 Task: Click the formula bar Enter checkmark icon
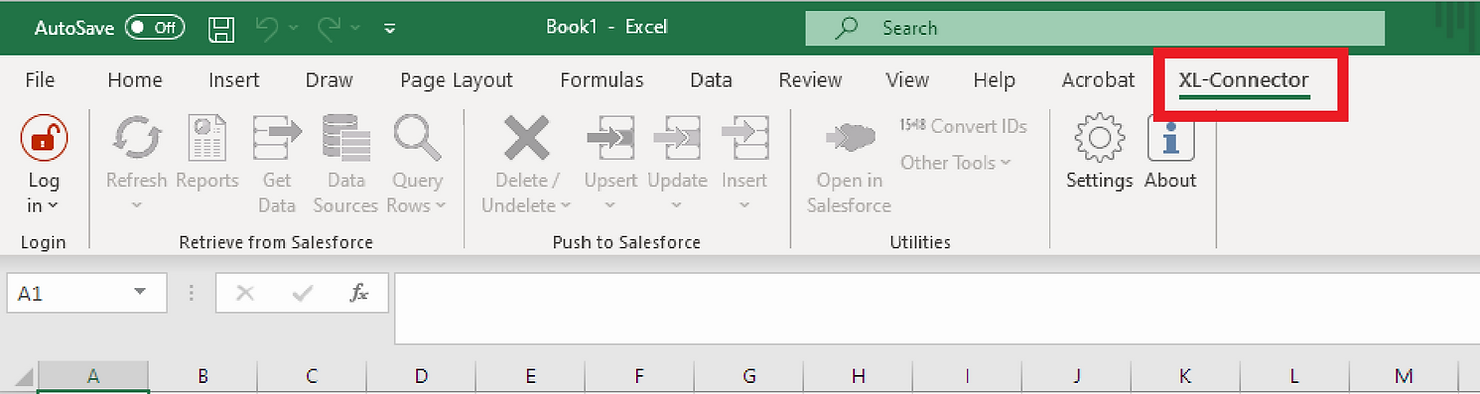click(x=302, y=293)
